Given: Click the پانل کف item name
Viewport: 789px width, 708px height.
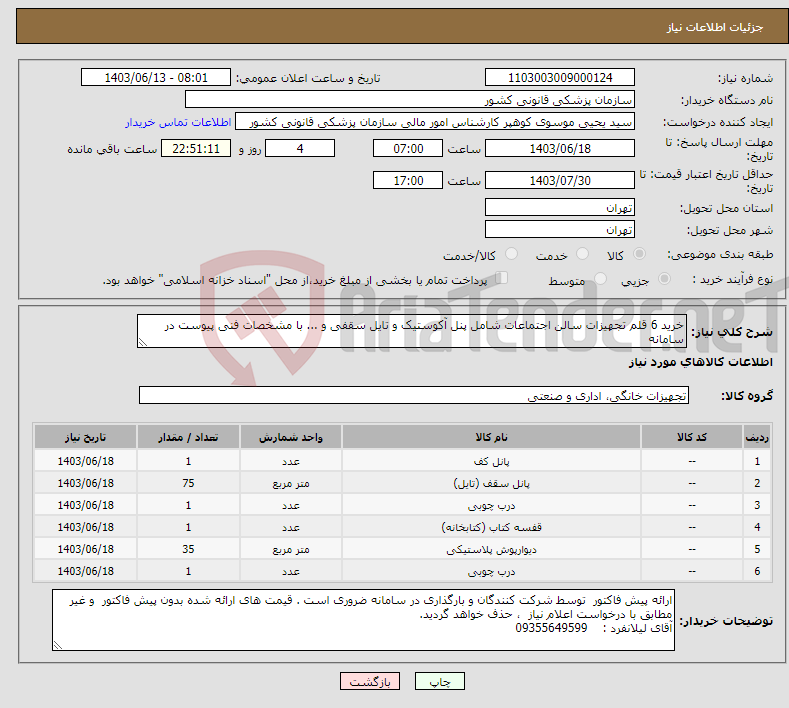Looking at the screenshot, I should pyautogui.click(x=491, y=461).
